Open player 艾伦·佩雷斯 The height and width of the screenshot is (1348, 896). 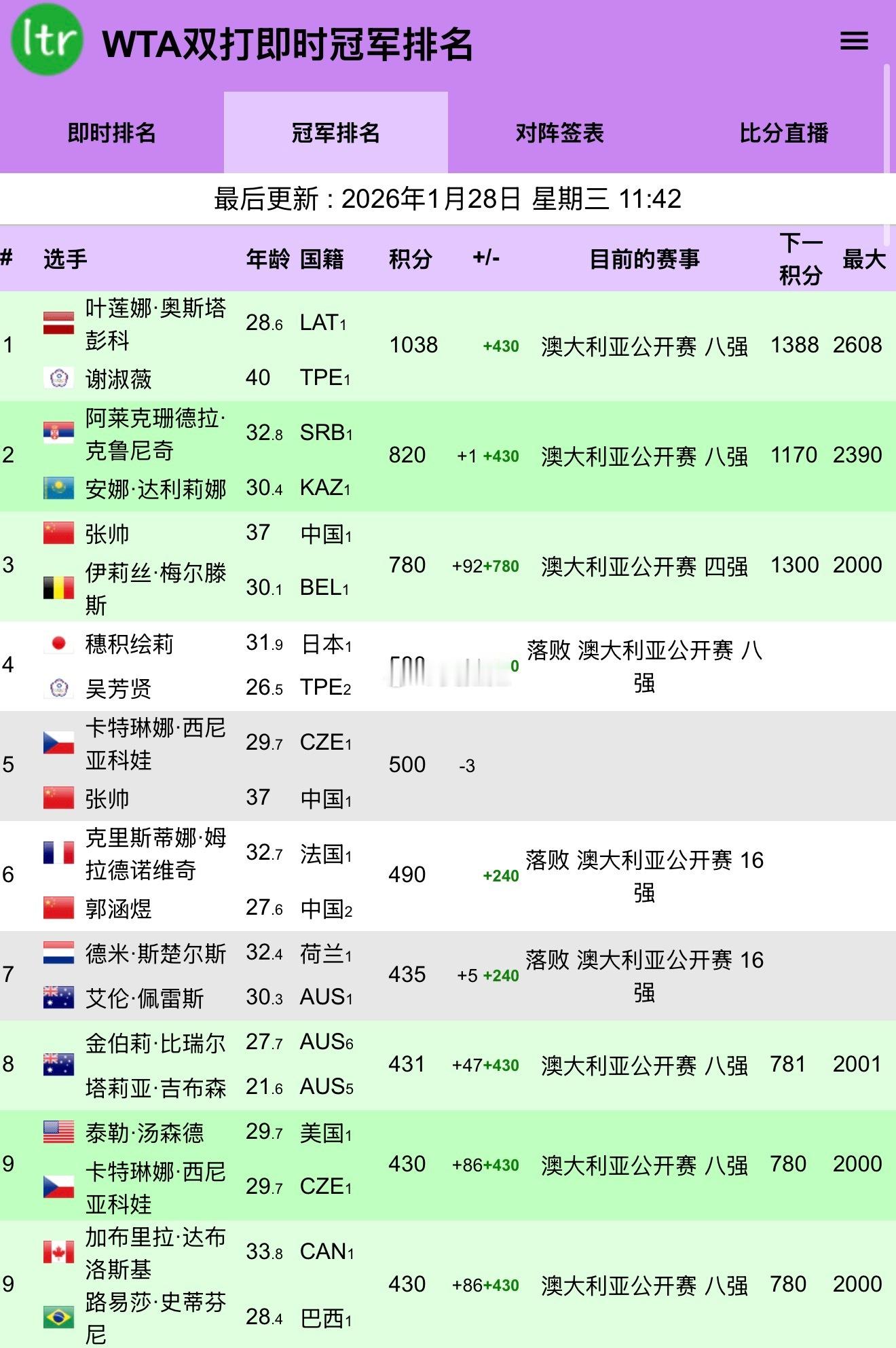coord(144,998)
